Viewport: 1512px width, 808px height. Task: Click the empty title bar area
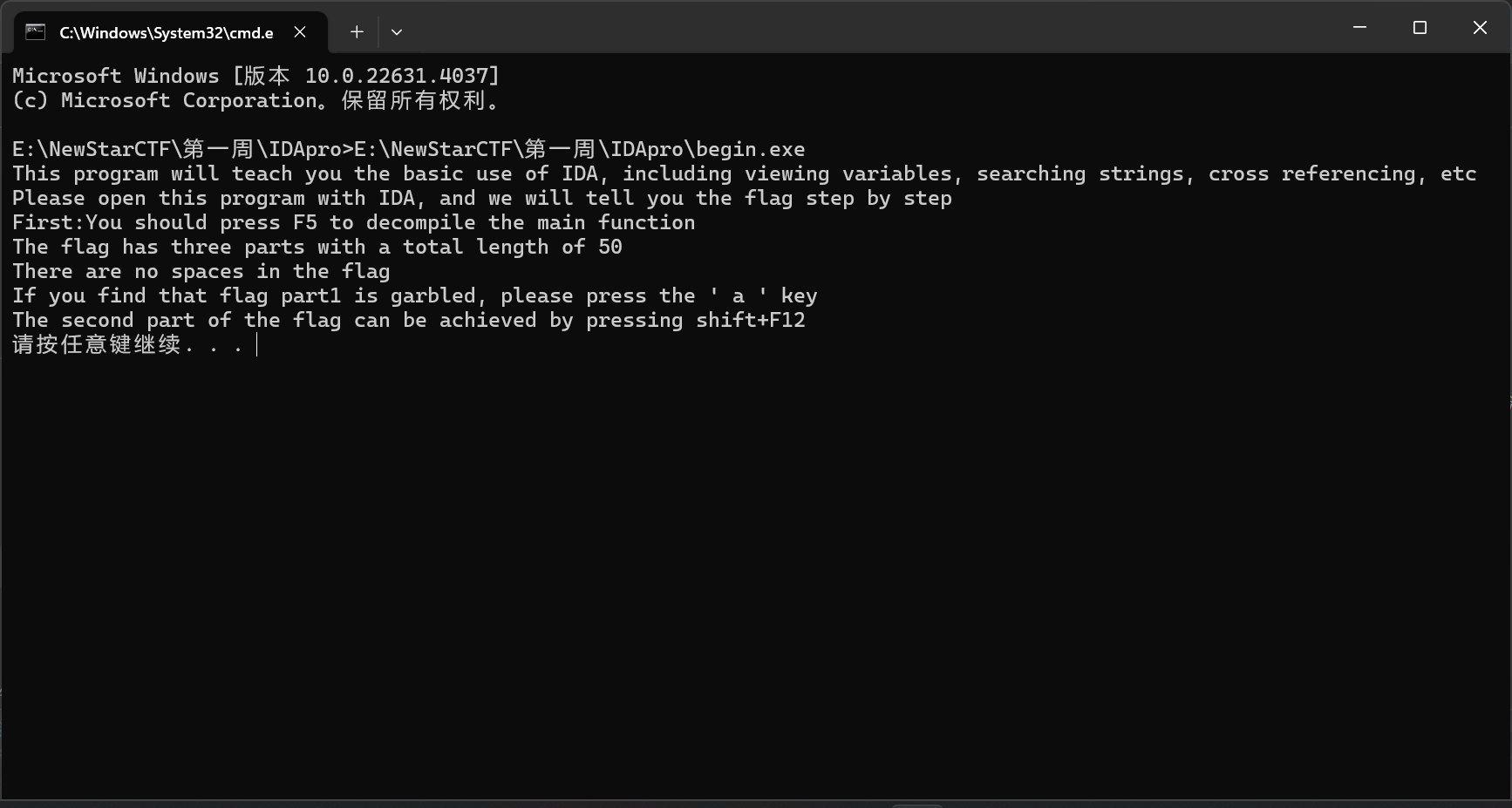click(872, 28)
